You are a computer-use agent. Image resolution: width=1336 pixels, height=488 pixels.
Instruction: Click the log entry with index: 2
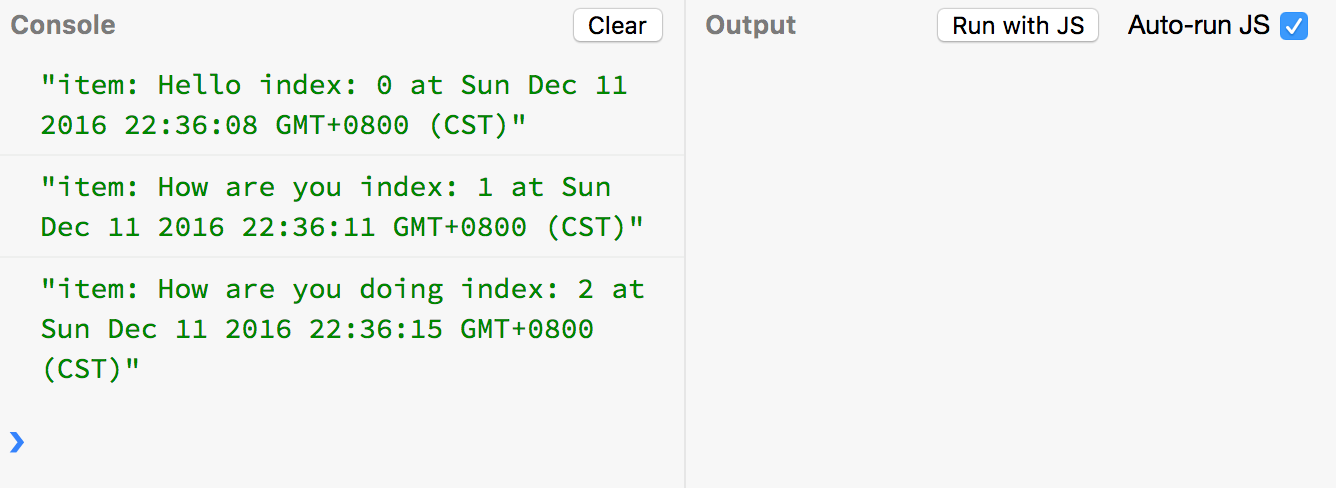click(x=342, y=329)
